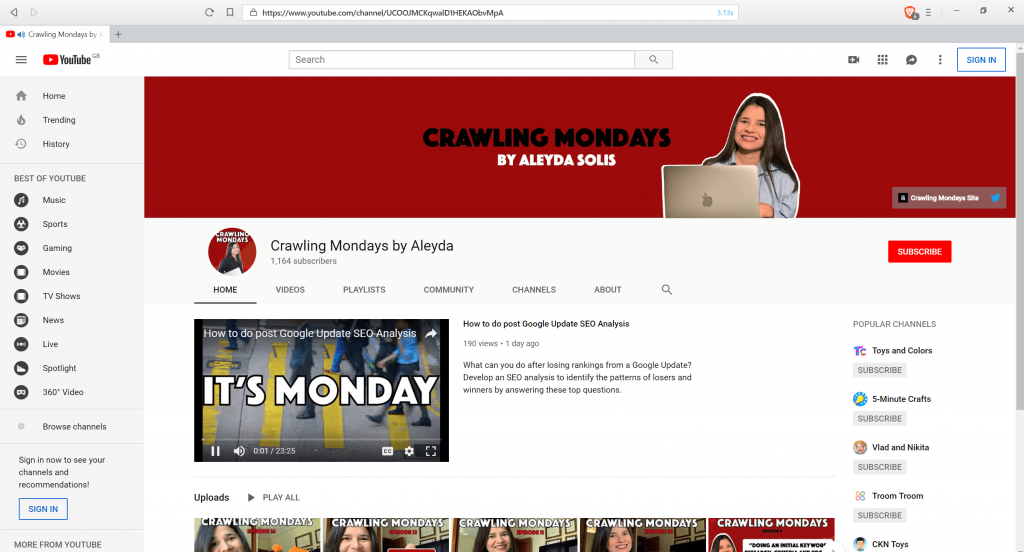1024x552 pixels.
Task: Focus the YouTube Search field
Action: pyautogui.click(x=461, y=59)
